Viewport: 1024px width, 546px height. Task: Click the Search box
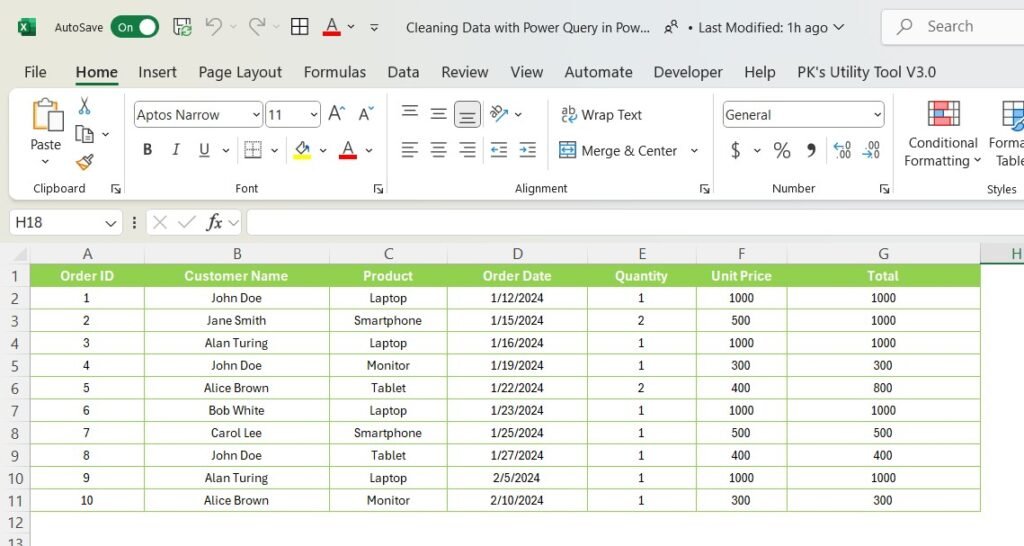(953, 27)
